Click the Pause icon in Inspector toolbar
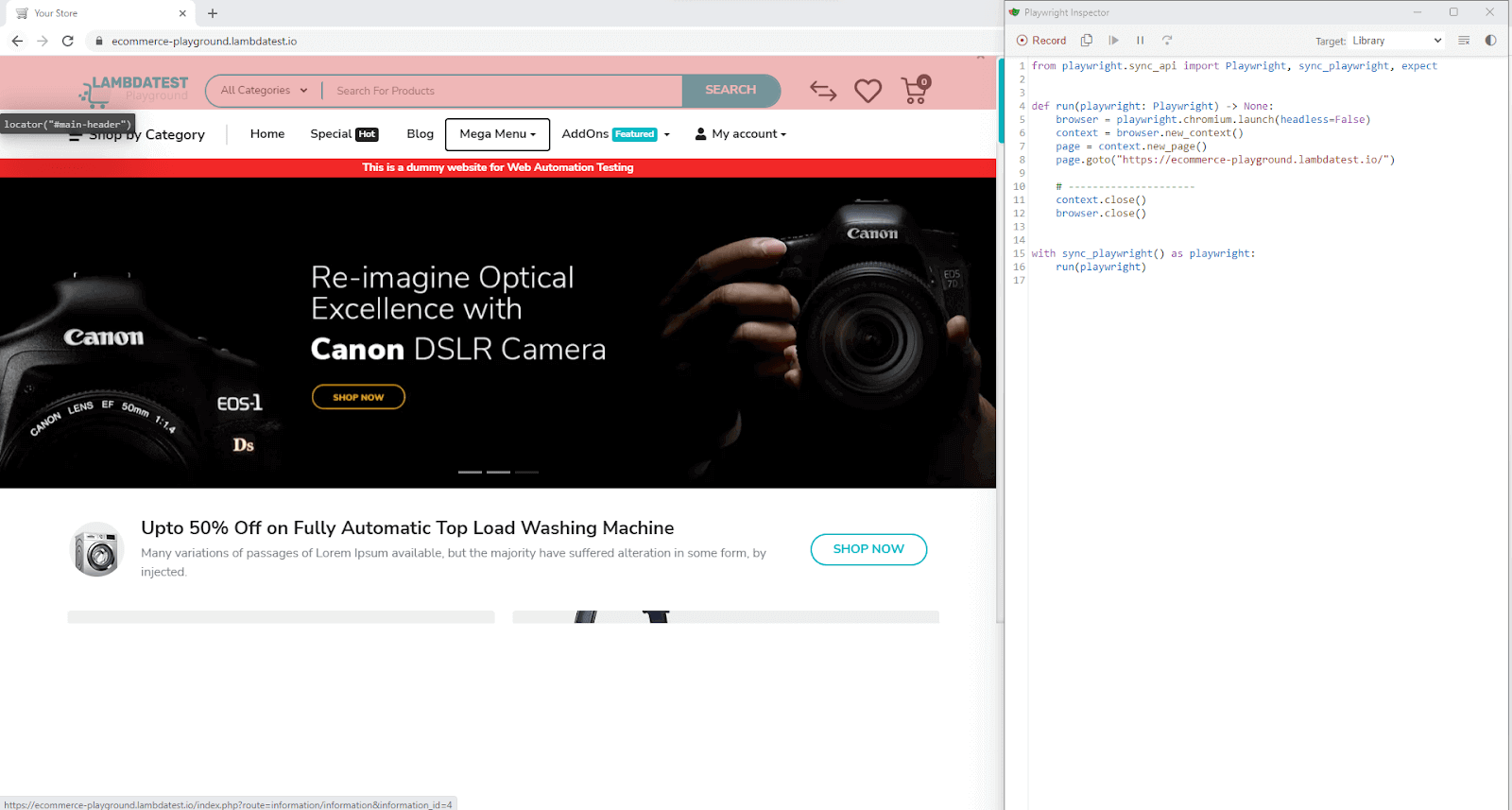The width and height of the screenshot is (1512, 810). pos(1141,41)
